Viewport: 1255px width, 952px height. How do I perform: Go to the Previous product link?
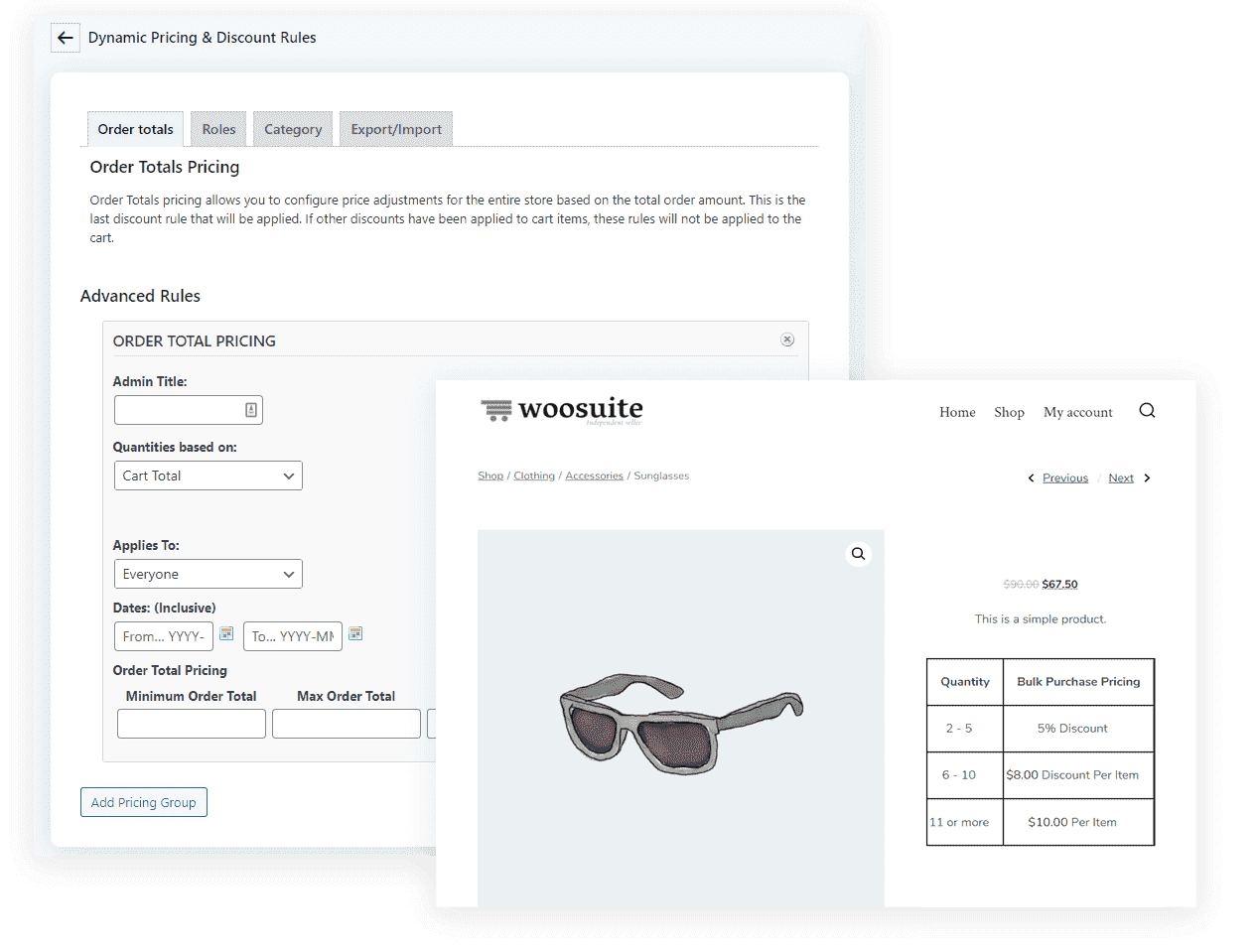[1064, 478]
